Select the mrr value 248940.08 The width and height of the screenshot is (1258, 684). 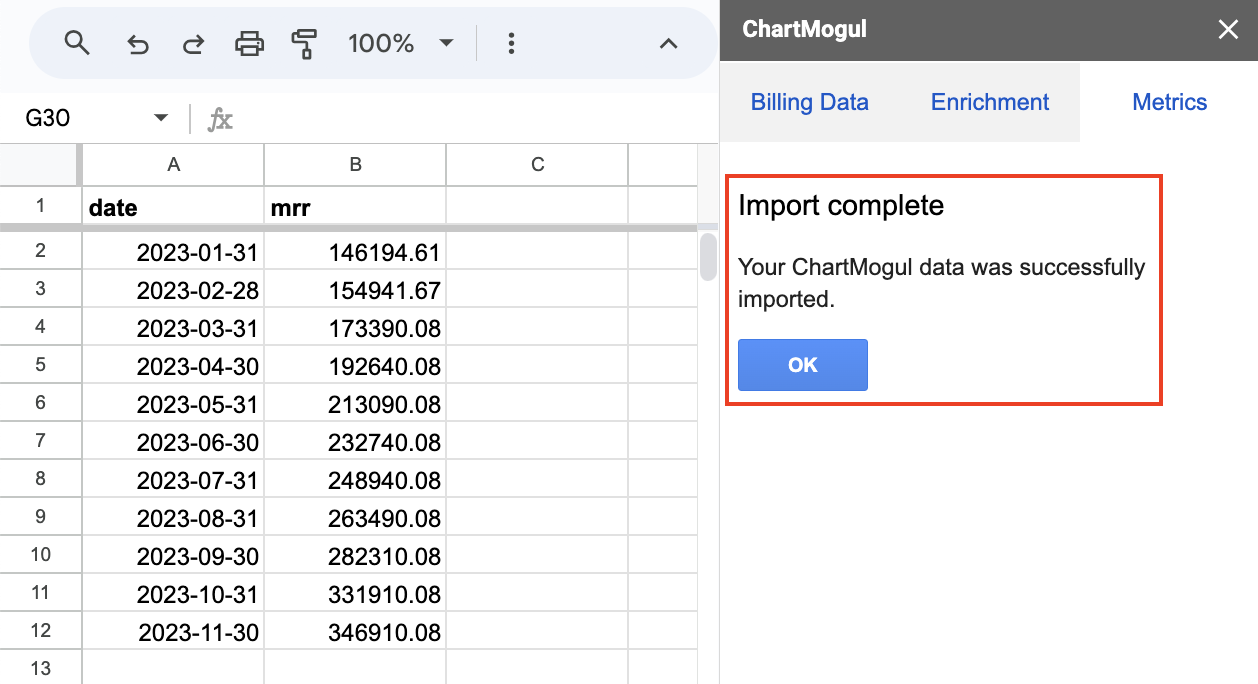[x=355, y=480]
